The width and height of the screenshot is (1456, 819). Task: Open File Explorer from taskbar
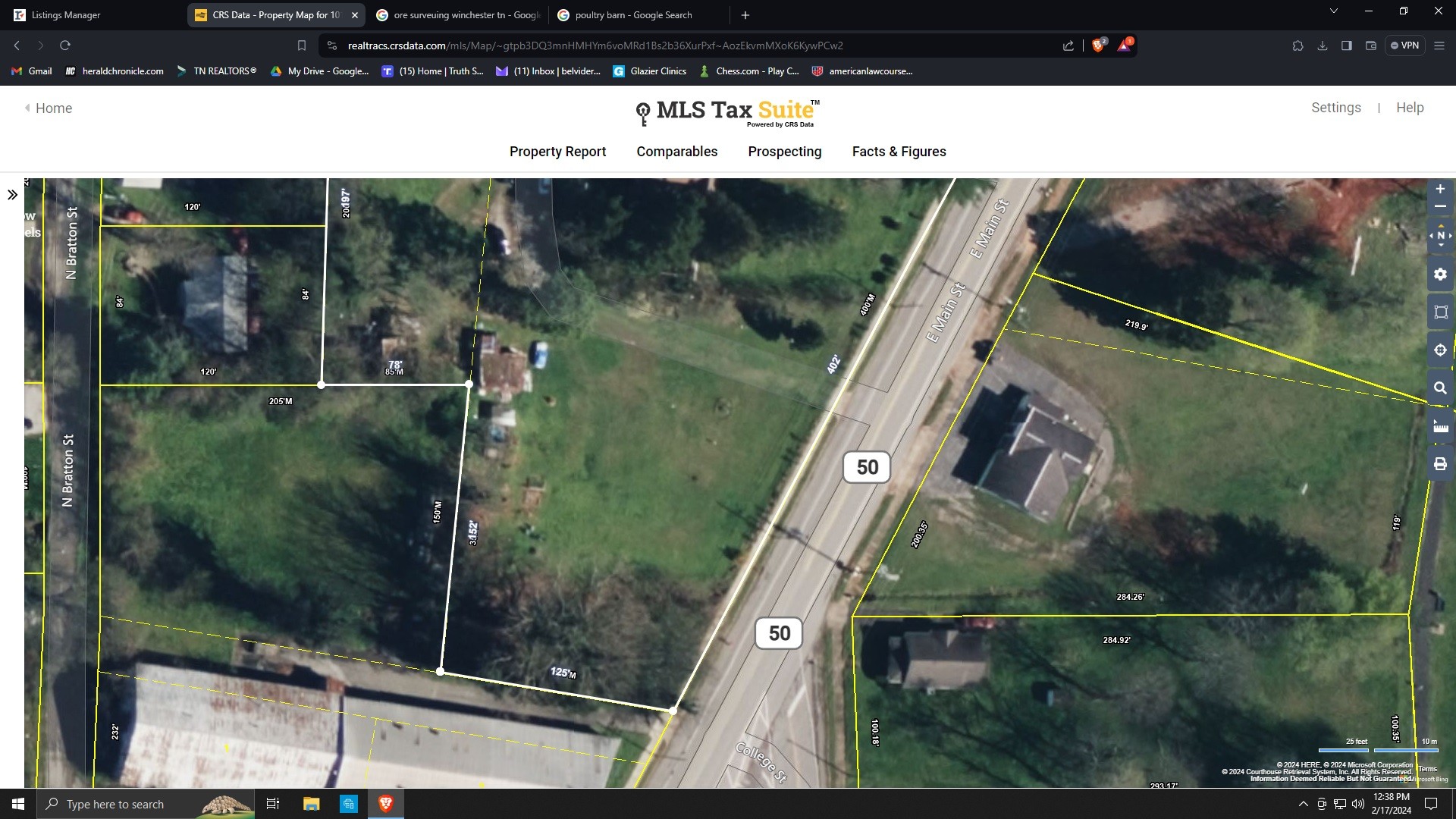(x=311, y=804)
